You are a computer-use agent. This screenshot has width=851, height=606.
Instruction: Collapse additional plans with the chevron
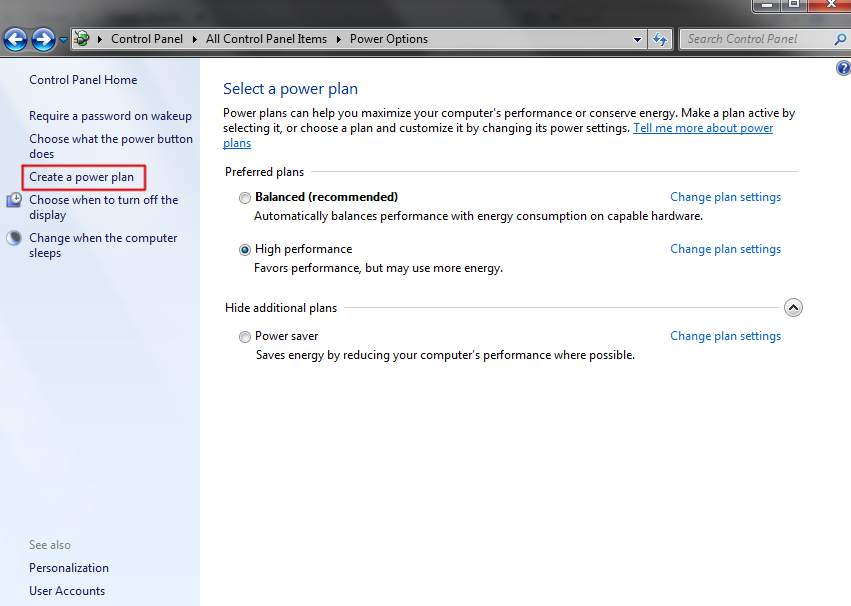click(794, 307)
